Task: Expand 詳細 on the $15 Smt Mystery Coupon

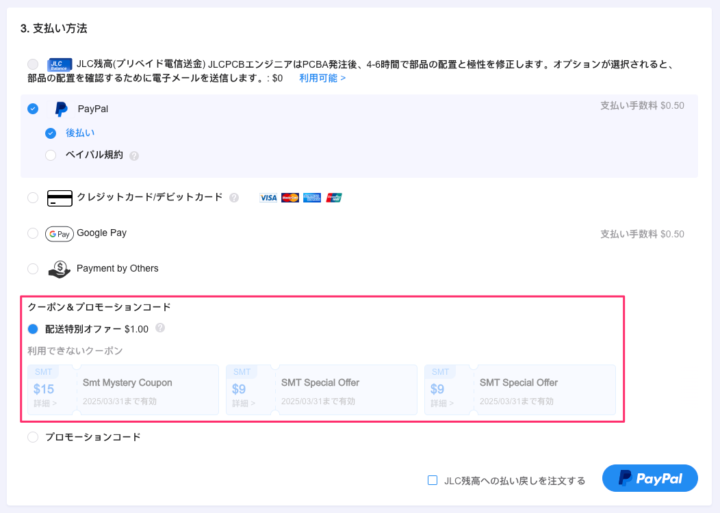Action: pos(45,404)
